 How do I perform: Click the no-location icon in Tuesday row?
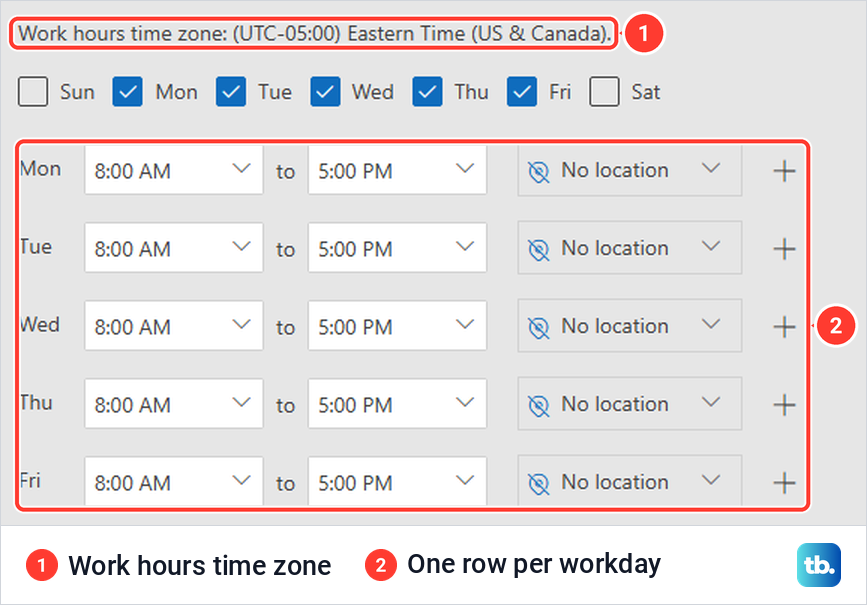pyautogui.click(x=539, y=250)
